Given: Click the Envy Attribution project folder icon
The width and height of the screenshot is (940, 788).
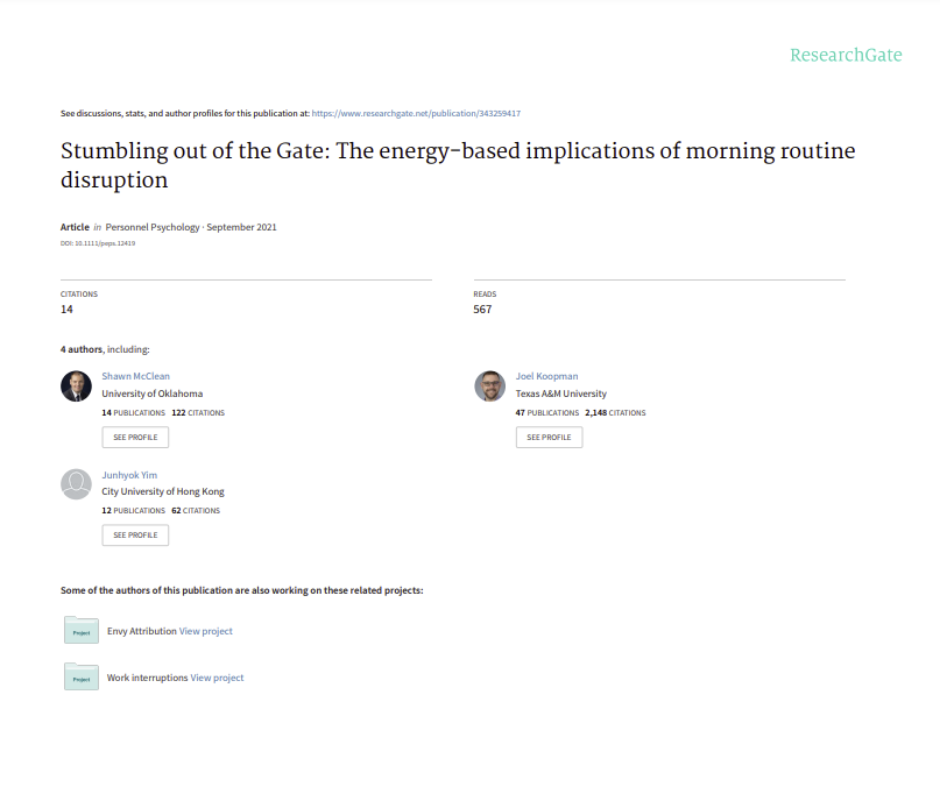Looking at the screenshot, I should pyautogui.click(x=82, y=630).
